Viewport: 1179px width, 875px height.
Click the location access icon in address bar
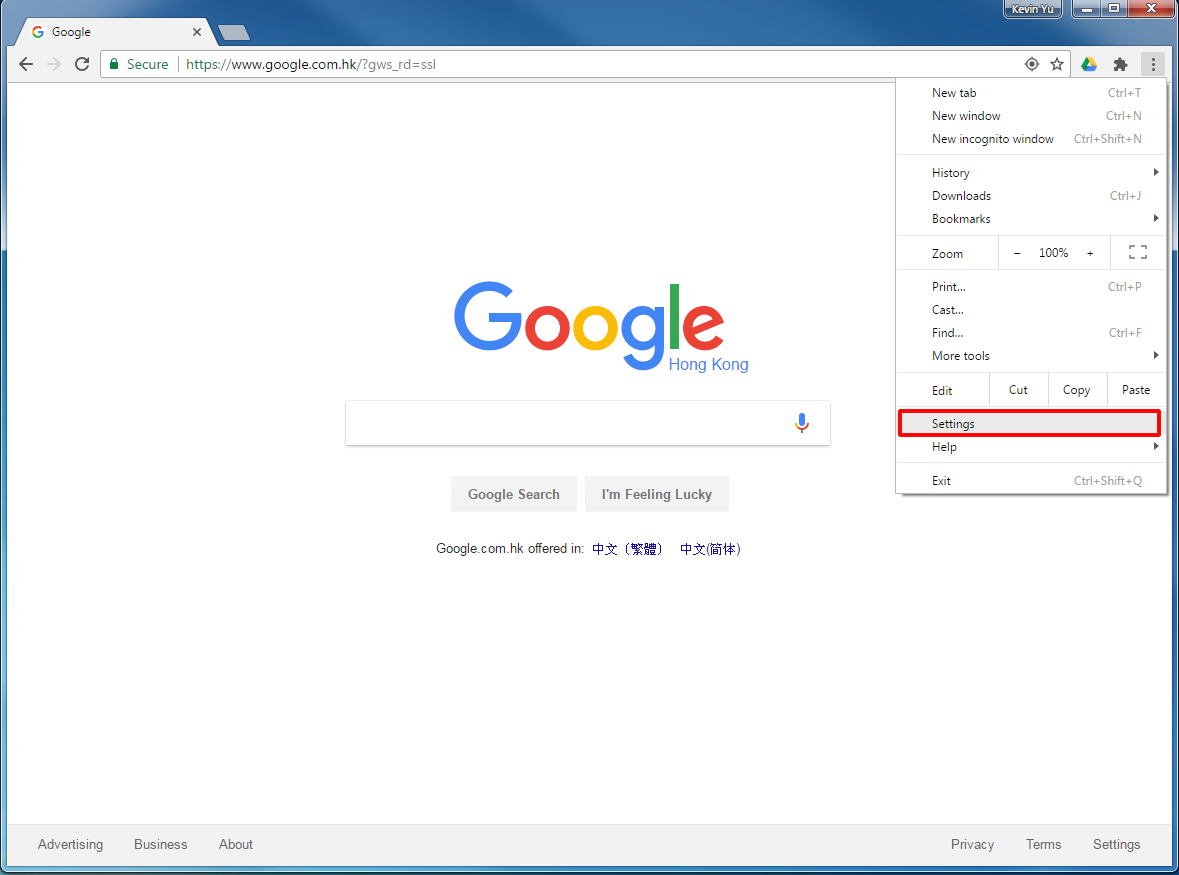pyautogui.click(x=1032, y=64)
